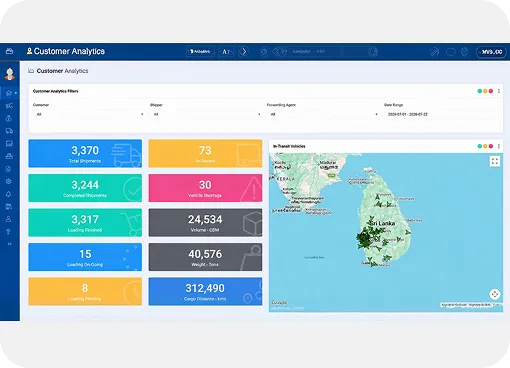Open Filters panel three-dot menu
Viewport: 510px width, 368px height.
pyautogui.click(x=499, y=91)
